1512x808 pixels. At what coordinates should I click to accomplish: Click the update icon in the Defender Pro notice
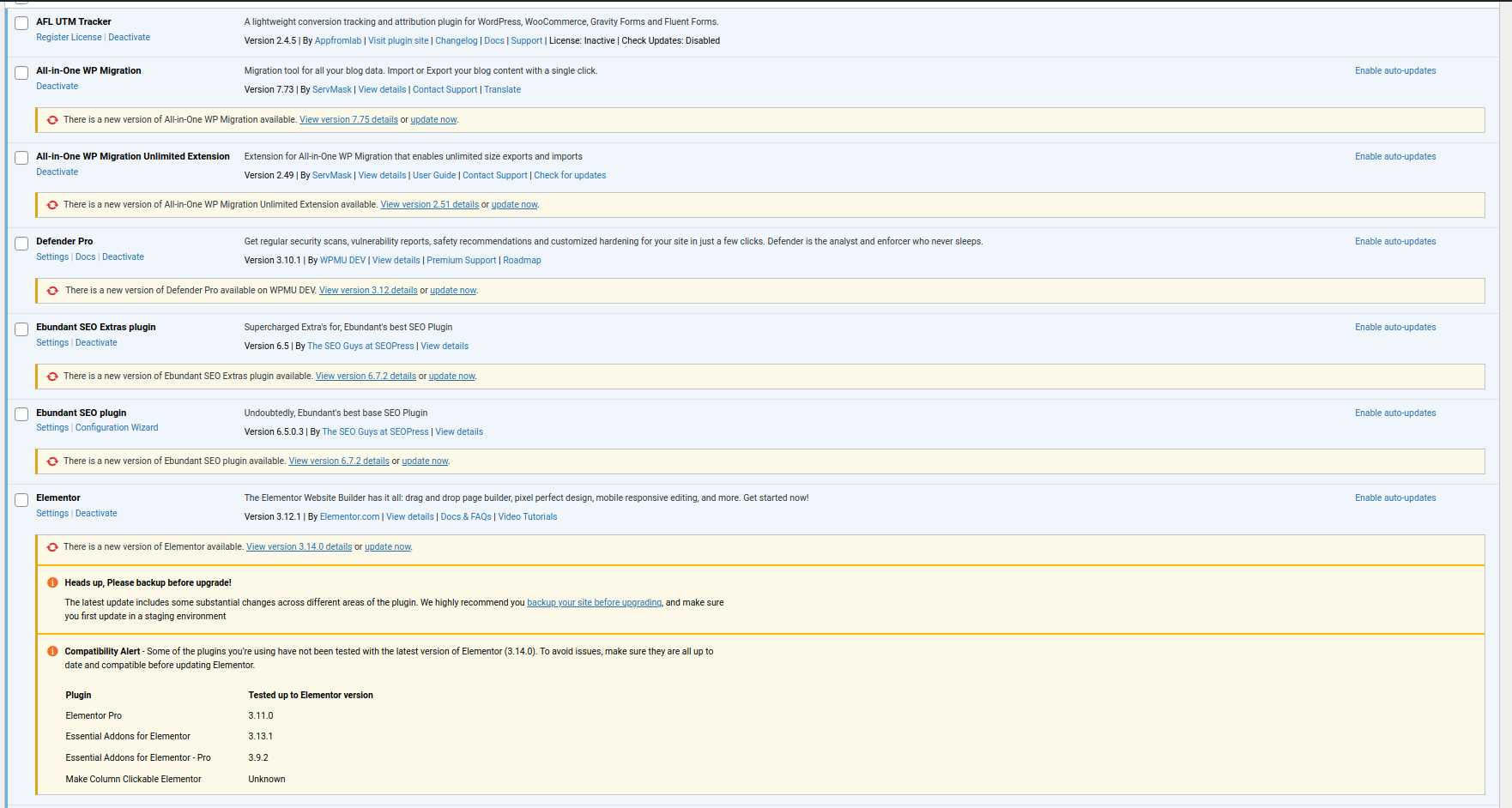[x=52, y=291]
